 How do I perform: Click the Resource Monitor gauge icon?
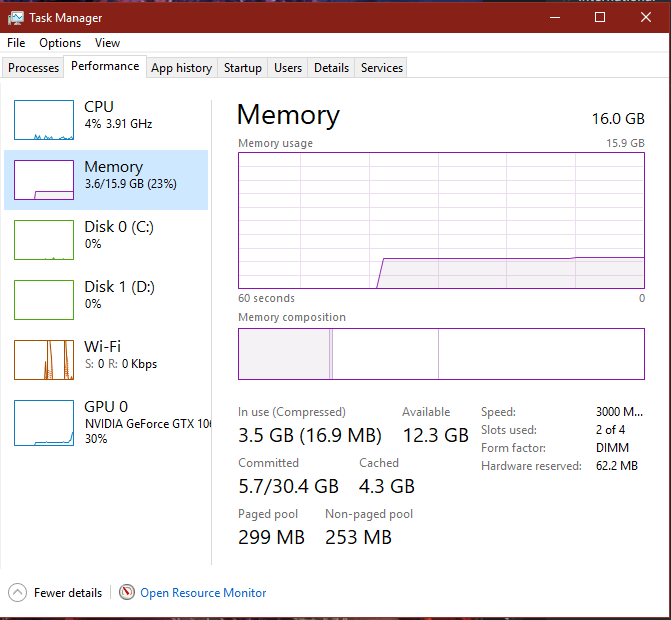(x=127, y=592)
